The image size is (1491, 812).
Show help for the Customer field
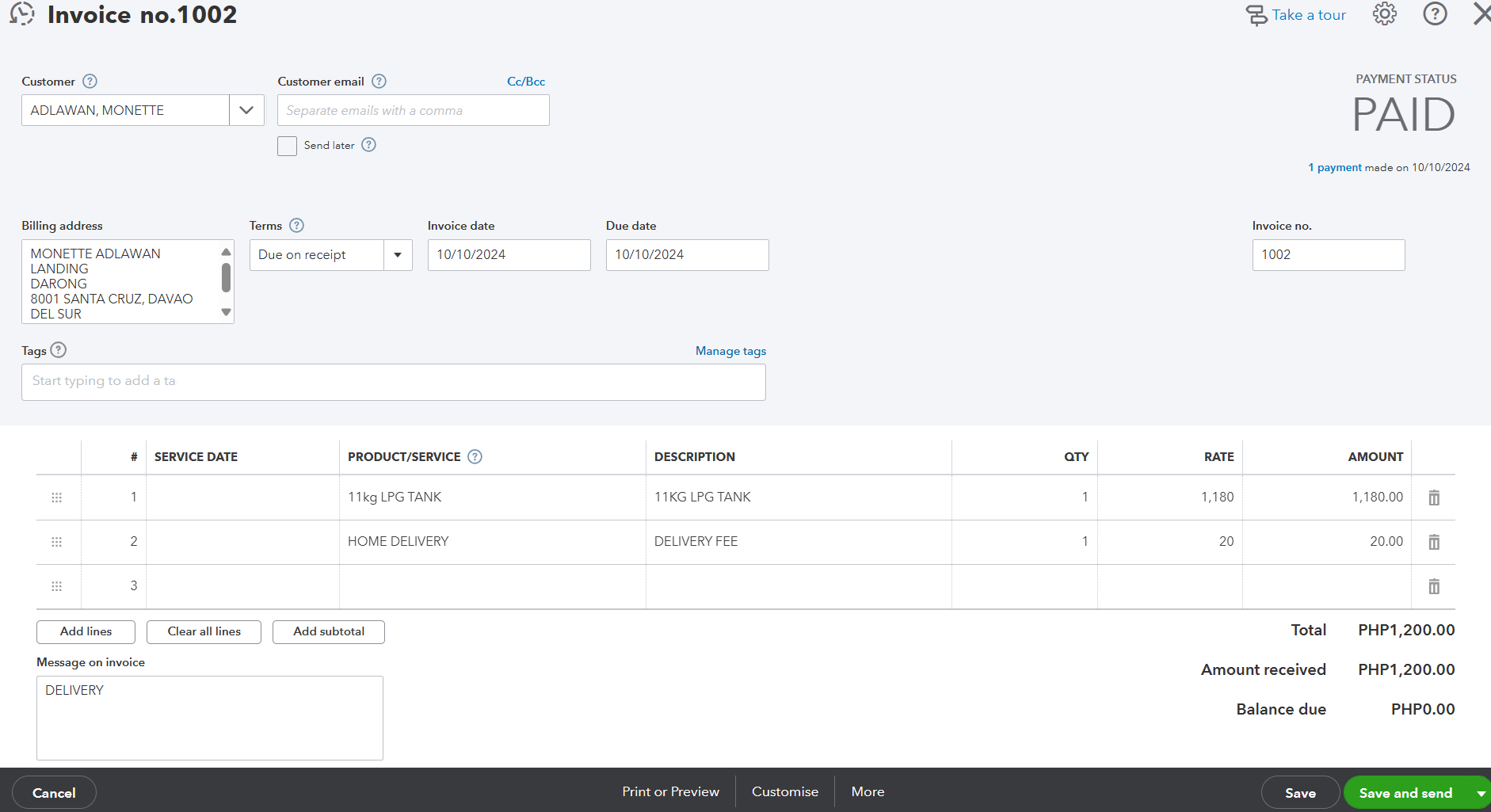click(90, 82)
